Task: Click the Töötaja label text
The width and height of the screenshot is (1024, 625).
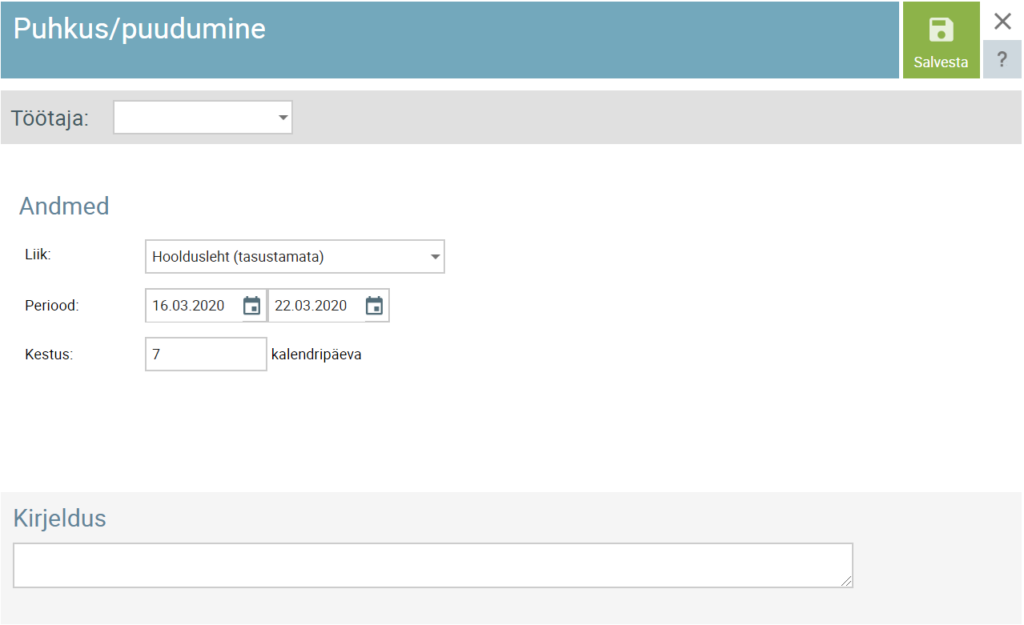Action: [x=49, y=118]
